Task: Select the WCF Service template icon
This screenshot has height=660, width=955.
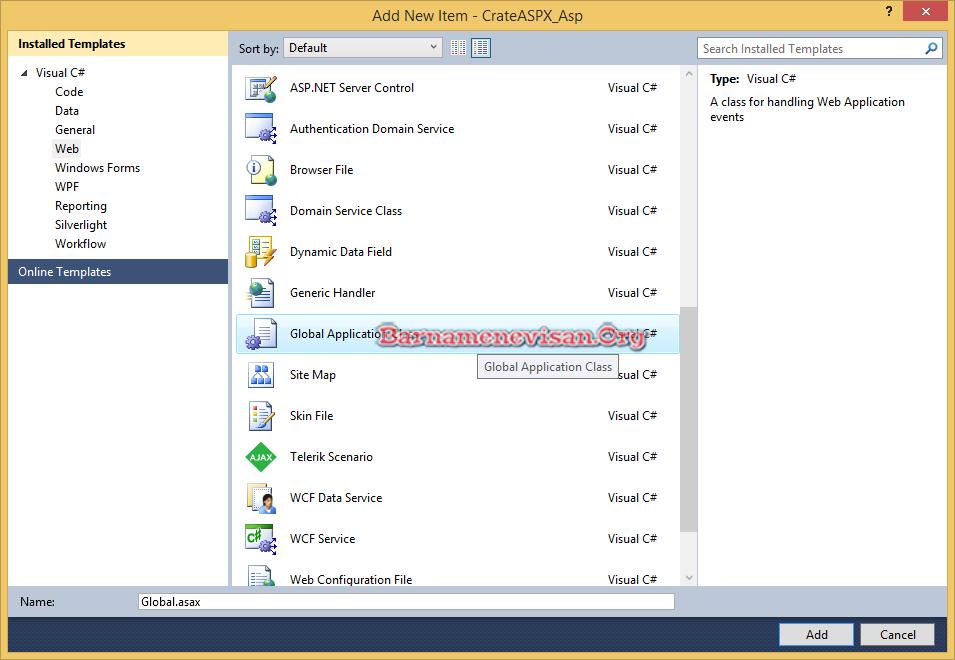Action: [x=260, y=539]
